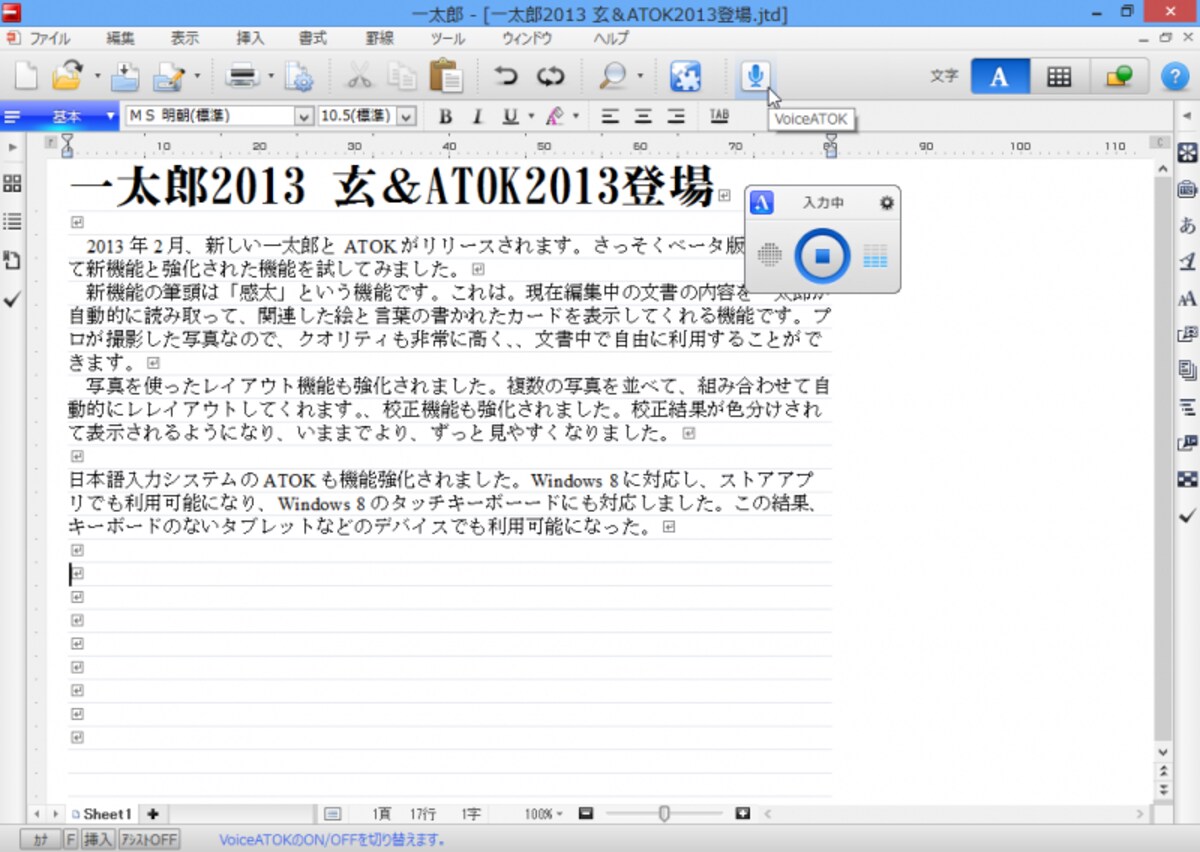Open the 編集 menu

(120, 38)
